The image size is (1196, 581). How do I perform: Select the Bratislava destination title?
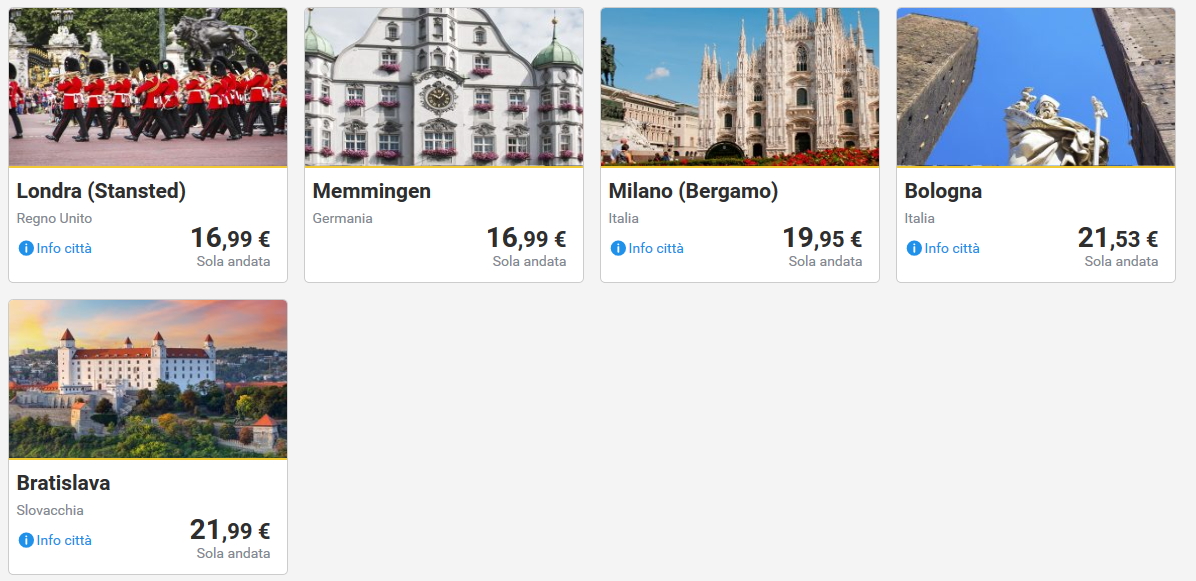[x=63, y=483]
